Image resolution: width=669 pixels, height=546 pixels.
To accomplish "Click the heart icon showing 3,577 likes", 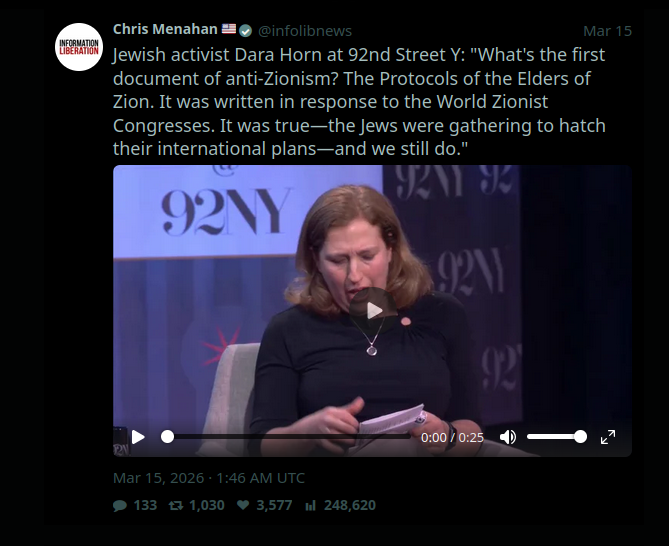I will pos(243,505).
